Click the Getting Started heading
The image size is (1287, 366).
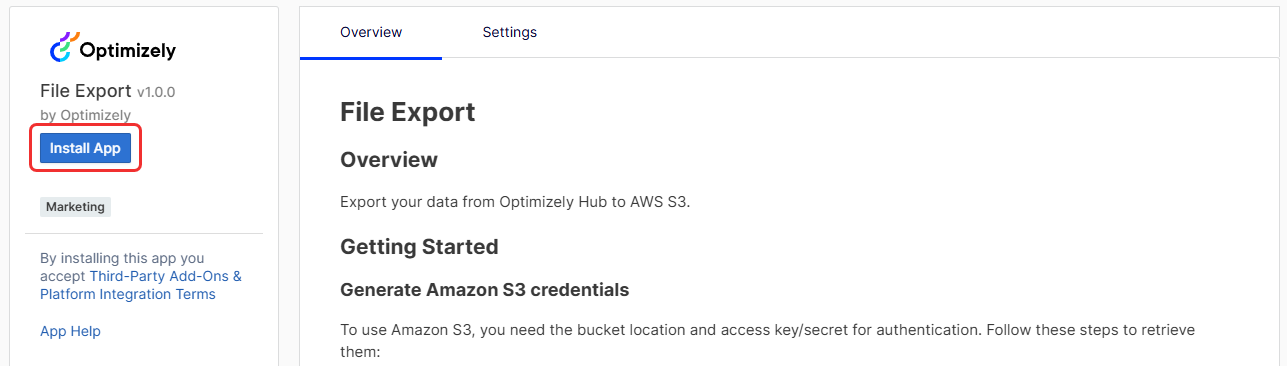tap(419, 246)
